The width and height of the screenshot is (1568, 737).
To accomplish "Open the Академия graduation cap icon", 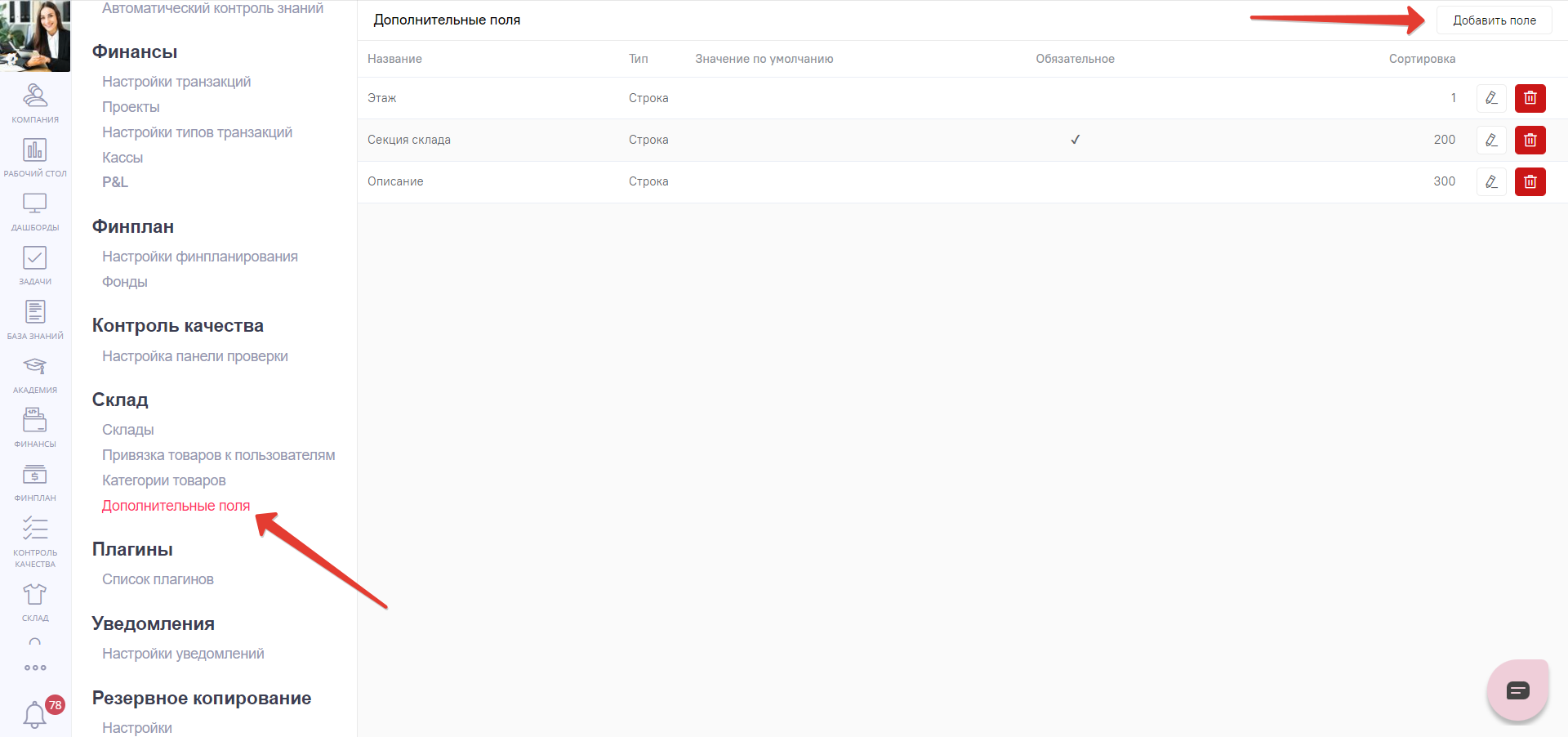I will [35, 373].
